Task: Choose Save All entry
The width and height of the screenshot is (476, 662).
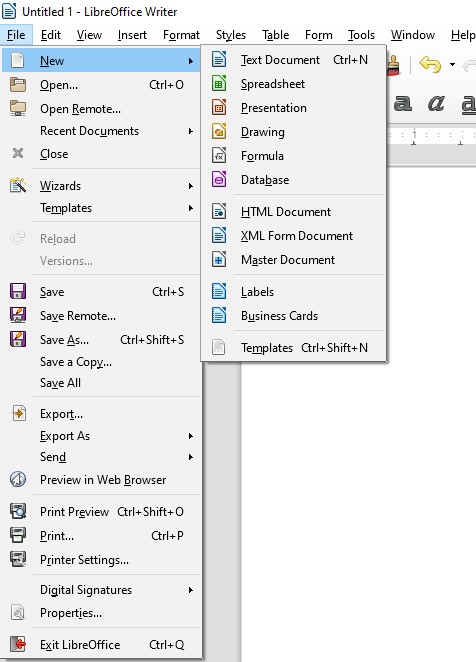Action: tap(101, 383)
